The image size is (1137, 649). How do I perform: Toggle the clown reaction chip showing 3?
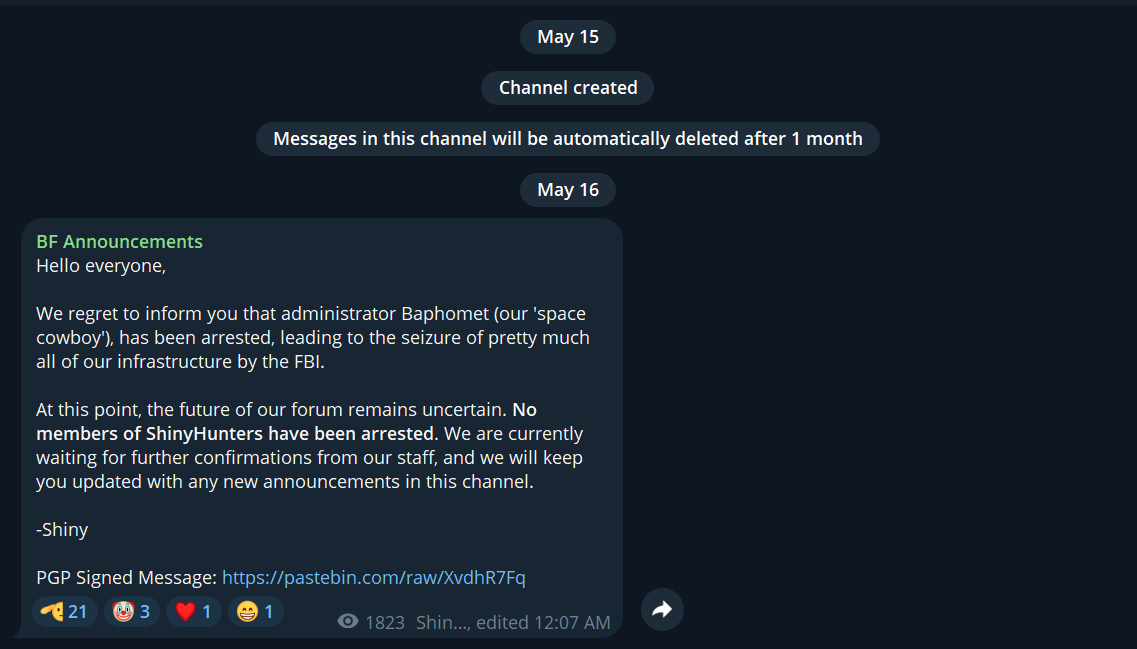tap(131, 611)
